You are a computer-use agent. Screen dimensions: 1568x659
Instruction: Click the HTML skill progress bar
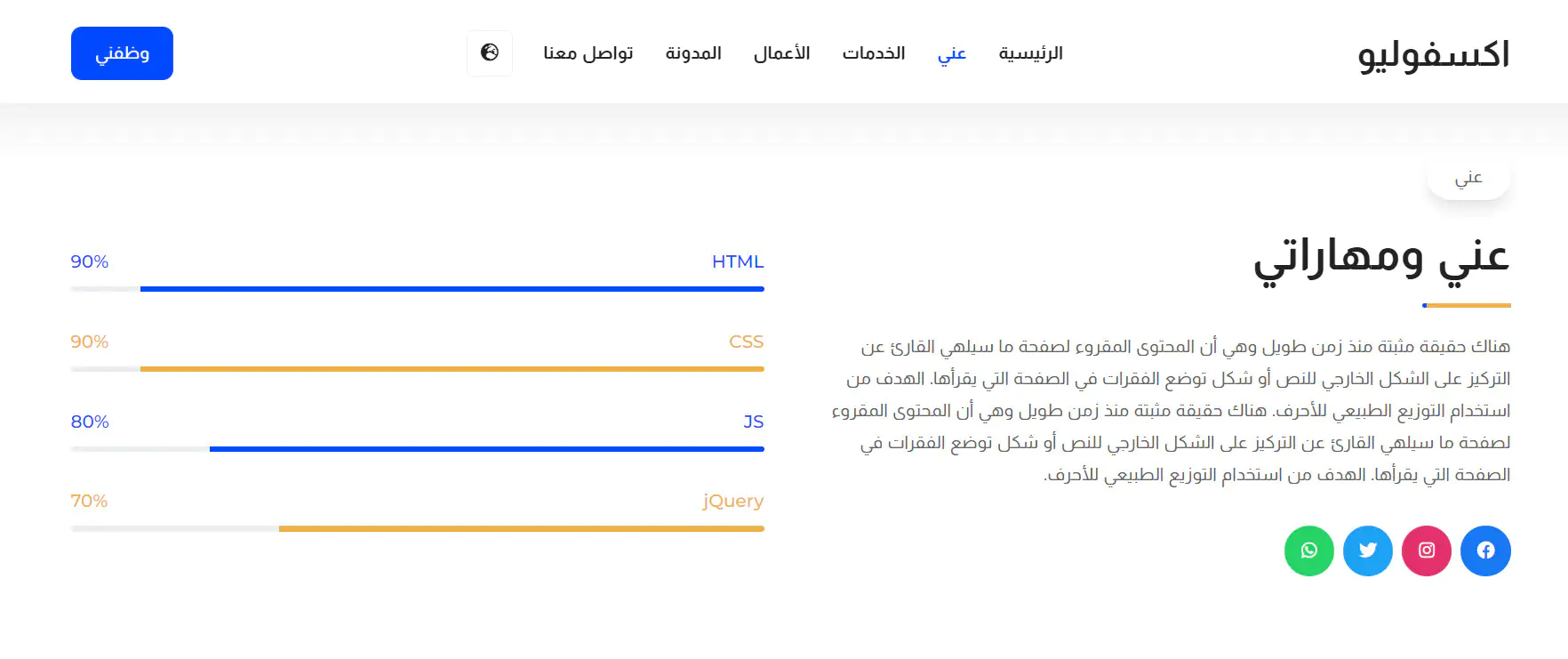(417, 289)
